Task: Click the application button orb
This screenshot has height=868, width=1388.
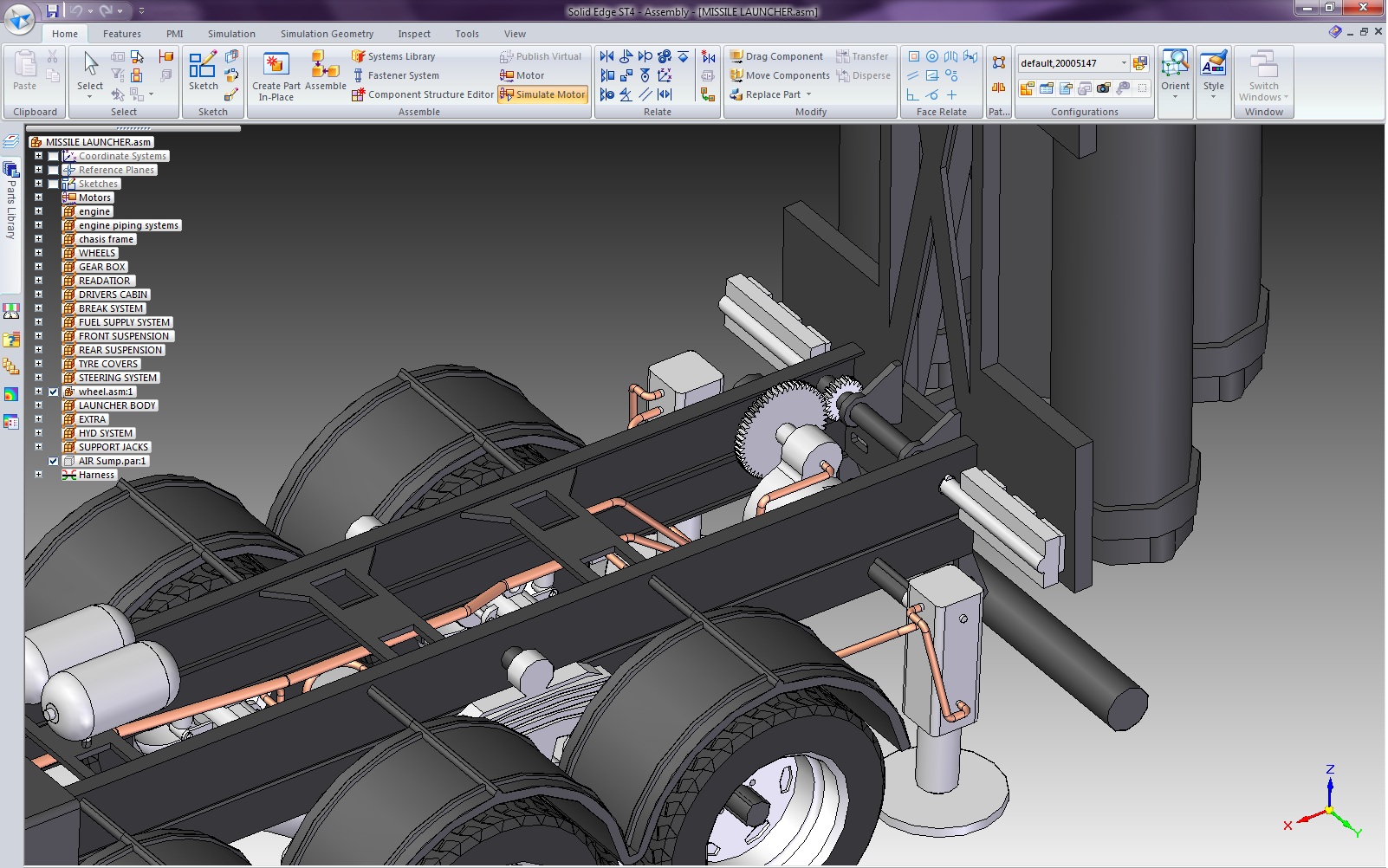Action: click(20, 17)
